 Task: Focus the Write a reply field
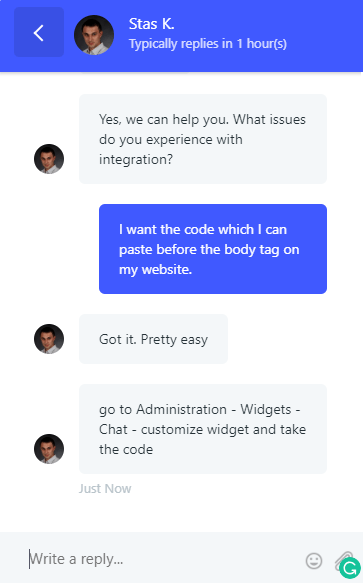pos(164,559)
